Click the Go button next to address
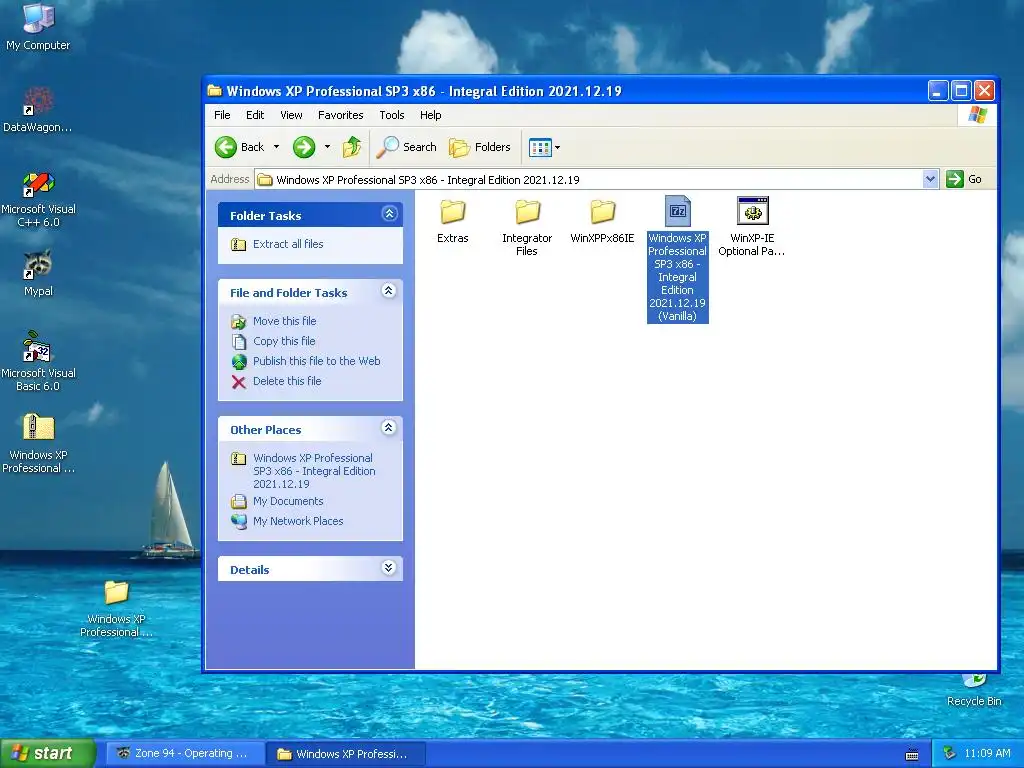 click(x=964, y=179)
